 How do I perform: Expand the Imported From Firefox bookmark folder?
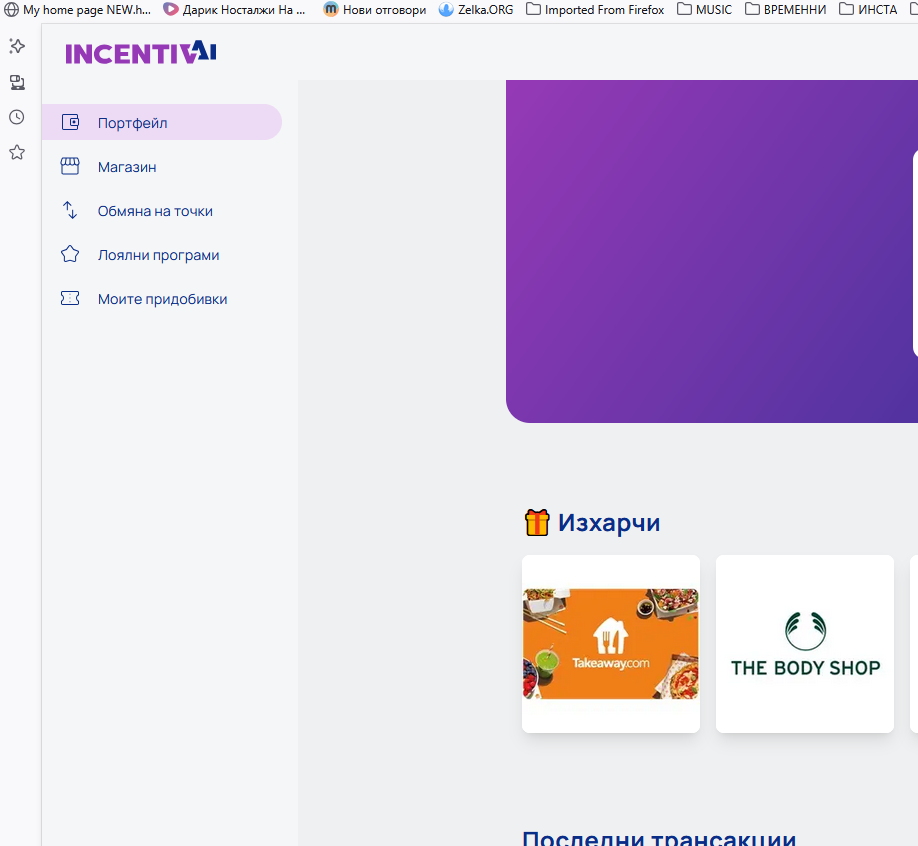click(x=595, y=10)
